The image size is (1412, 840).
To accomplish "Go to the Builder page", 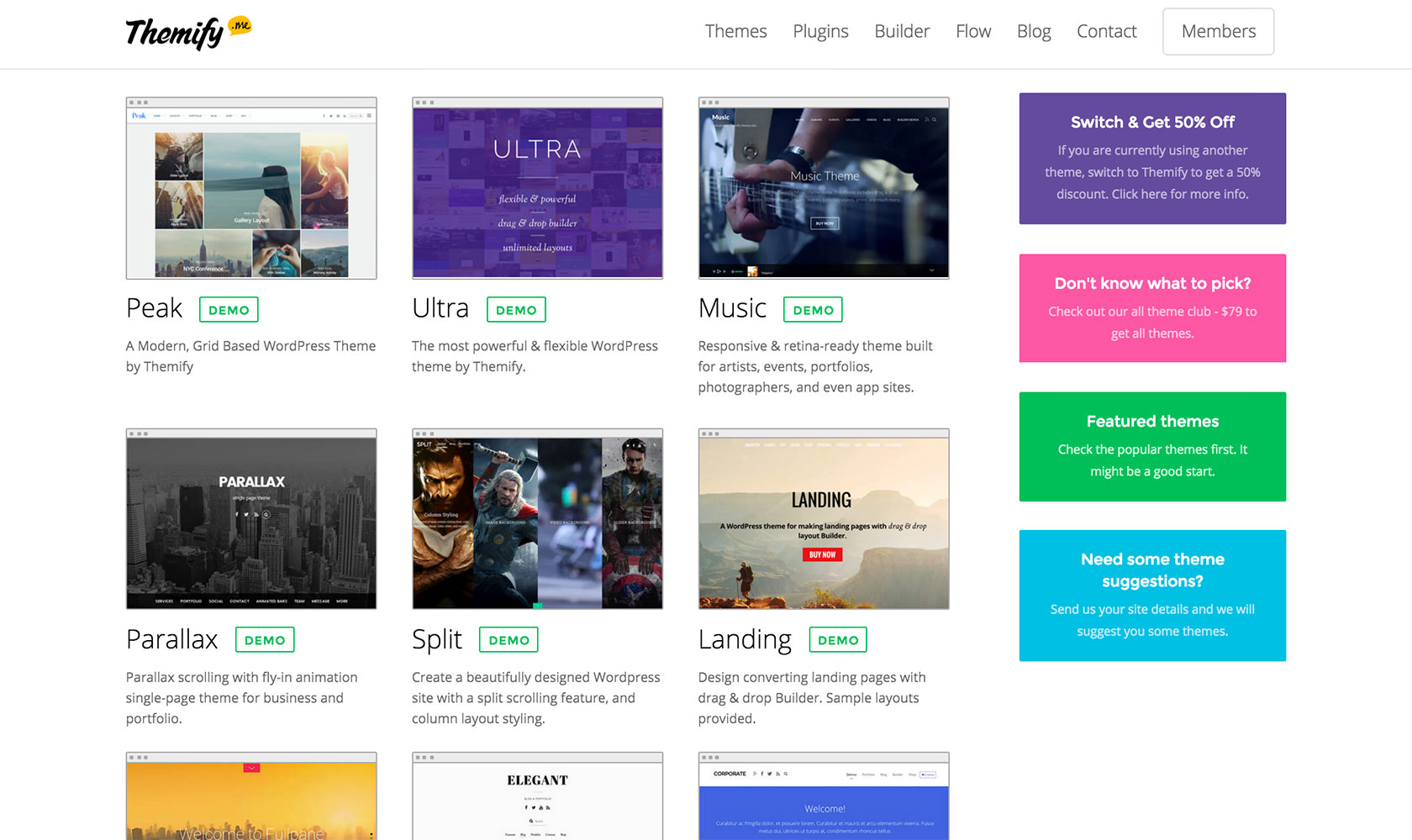I will coord(902,31).
